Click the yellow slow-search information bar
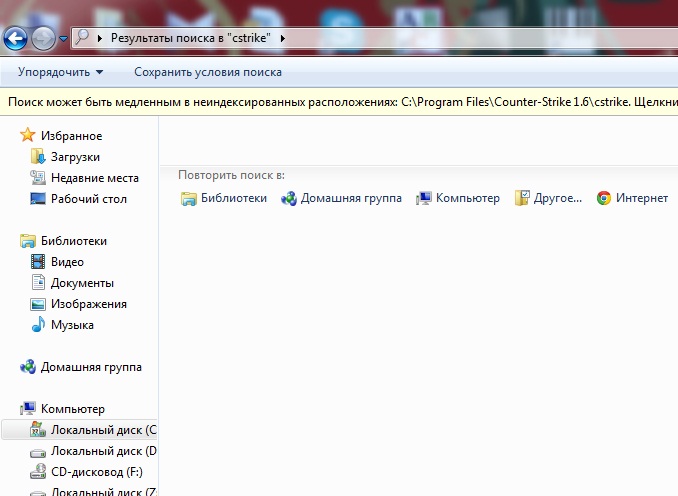 (339, 102)
